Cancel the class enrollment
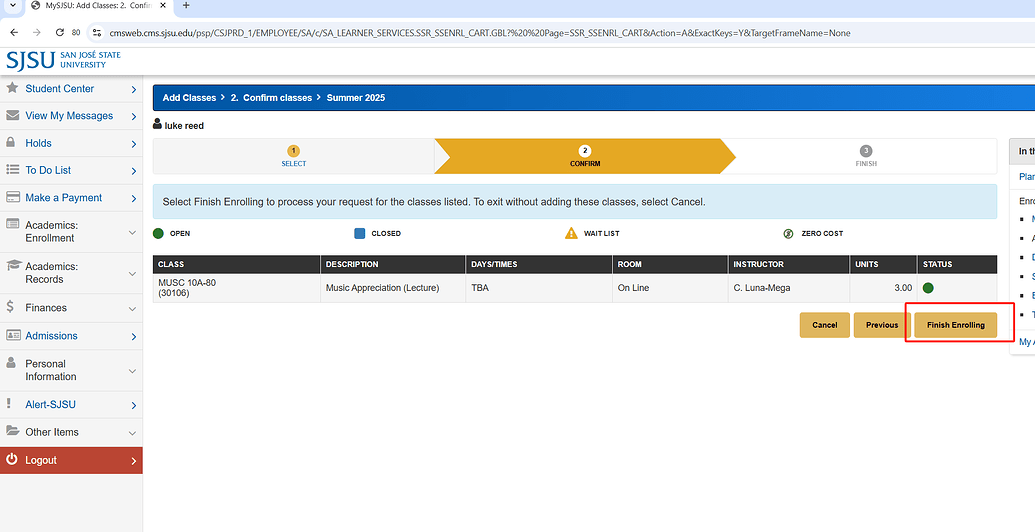The height and width of the screenshot is (532, 1035). 824,325
